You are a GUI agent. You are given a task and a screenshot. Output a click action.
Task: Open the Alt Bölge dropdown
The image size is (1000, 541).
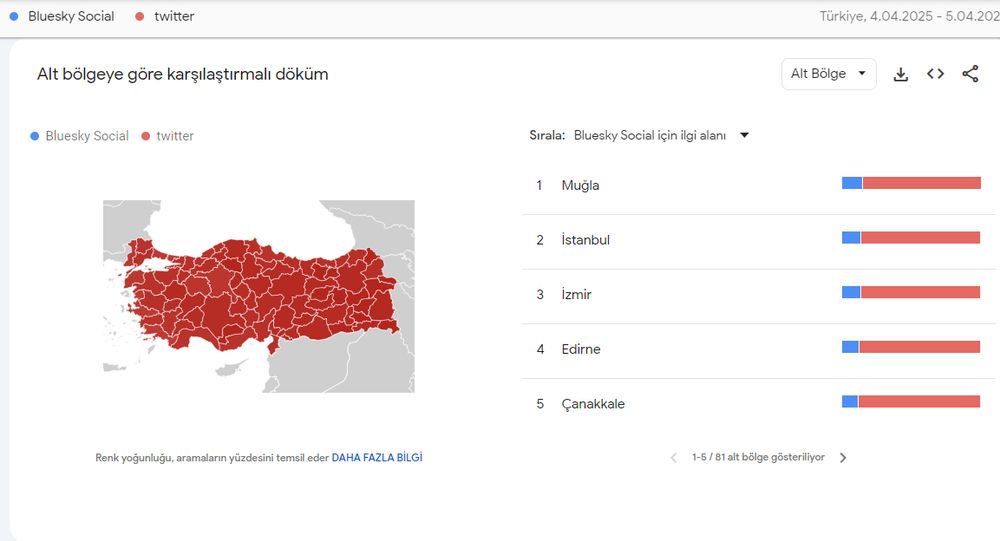pos(828,74)
